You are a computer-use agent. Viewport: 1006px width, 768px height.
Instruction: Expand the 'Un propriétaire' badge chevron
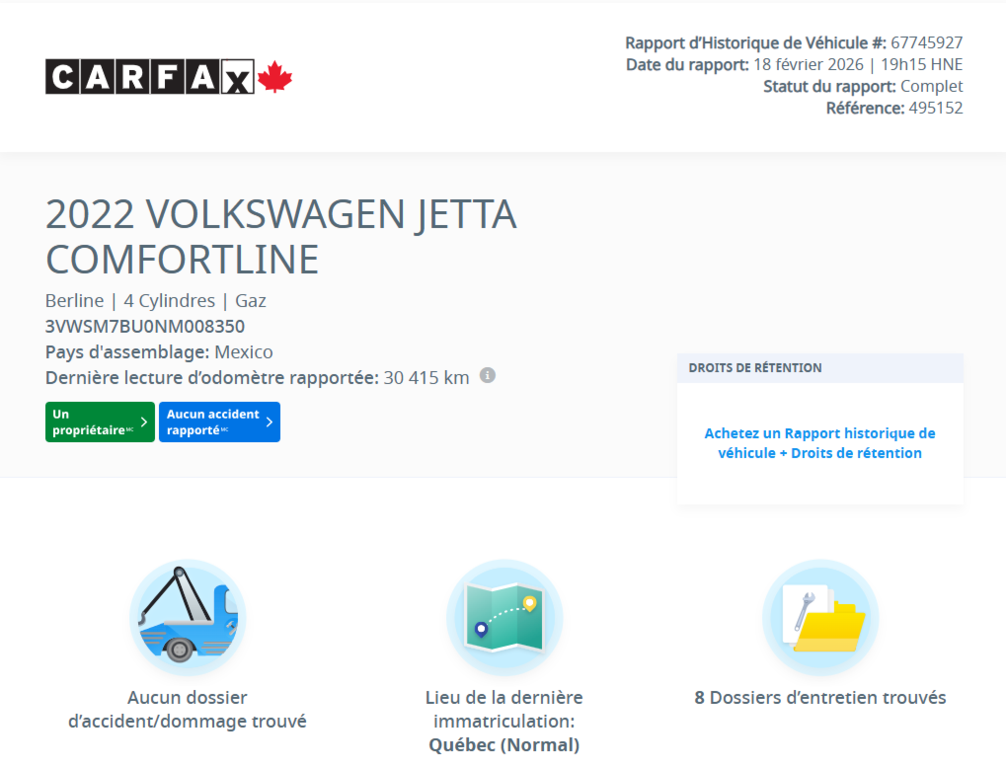144,421
